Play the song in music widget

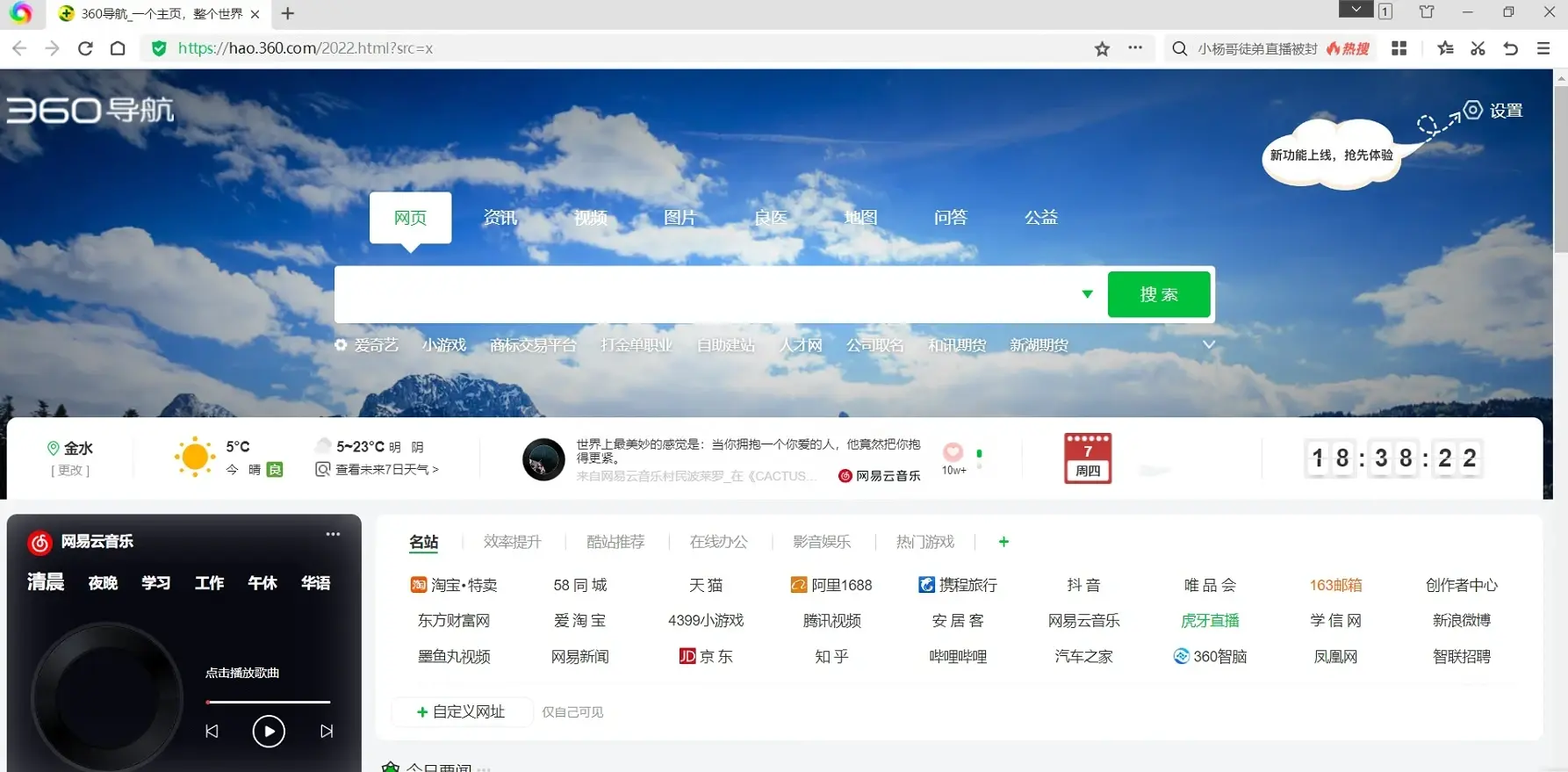pyautogui.click(x=269, y=731)
